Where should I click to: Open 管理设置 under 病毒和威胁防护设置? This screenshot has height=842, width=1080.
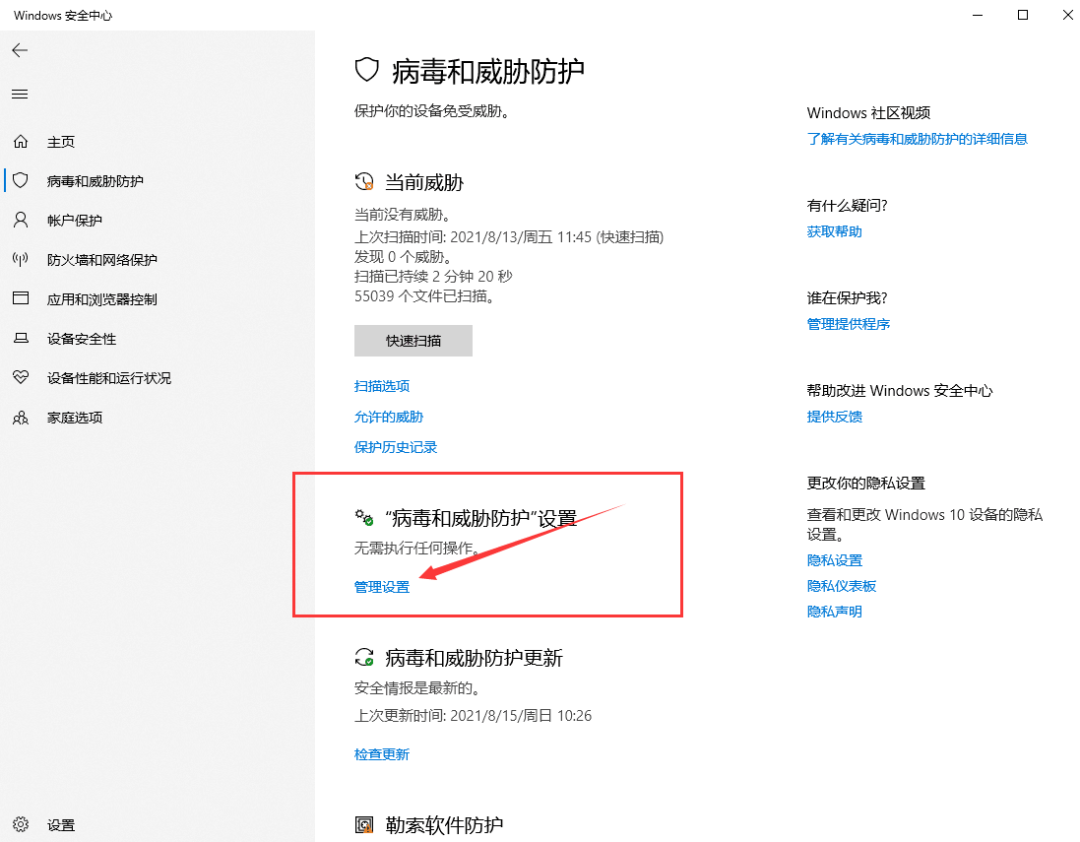coord(381,587)
